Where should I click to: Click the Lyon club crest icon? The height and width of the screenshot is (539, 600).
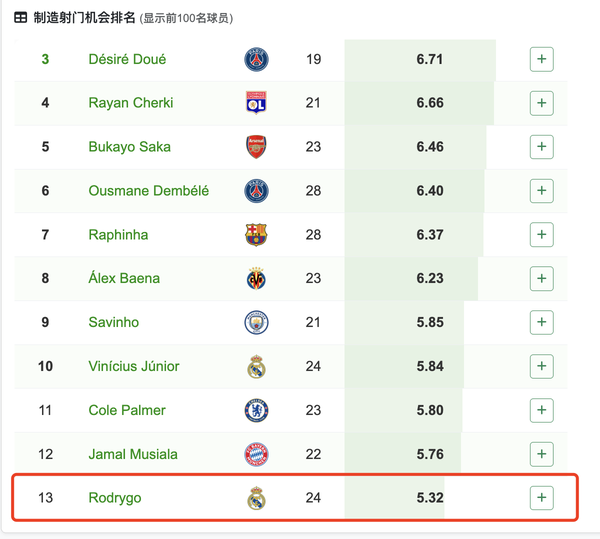pyautogui.click(x=256, y=103)
